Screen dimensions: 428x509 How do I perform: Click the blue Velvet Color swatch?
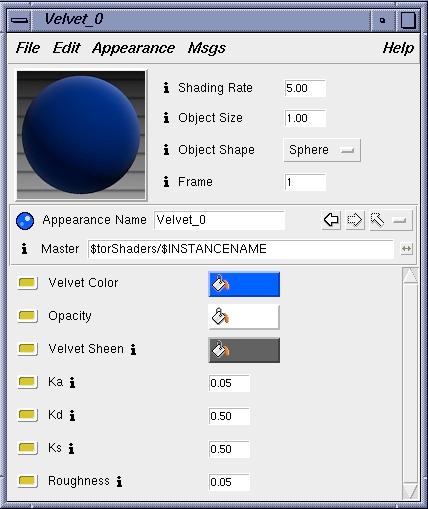pos(244,284)
